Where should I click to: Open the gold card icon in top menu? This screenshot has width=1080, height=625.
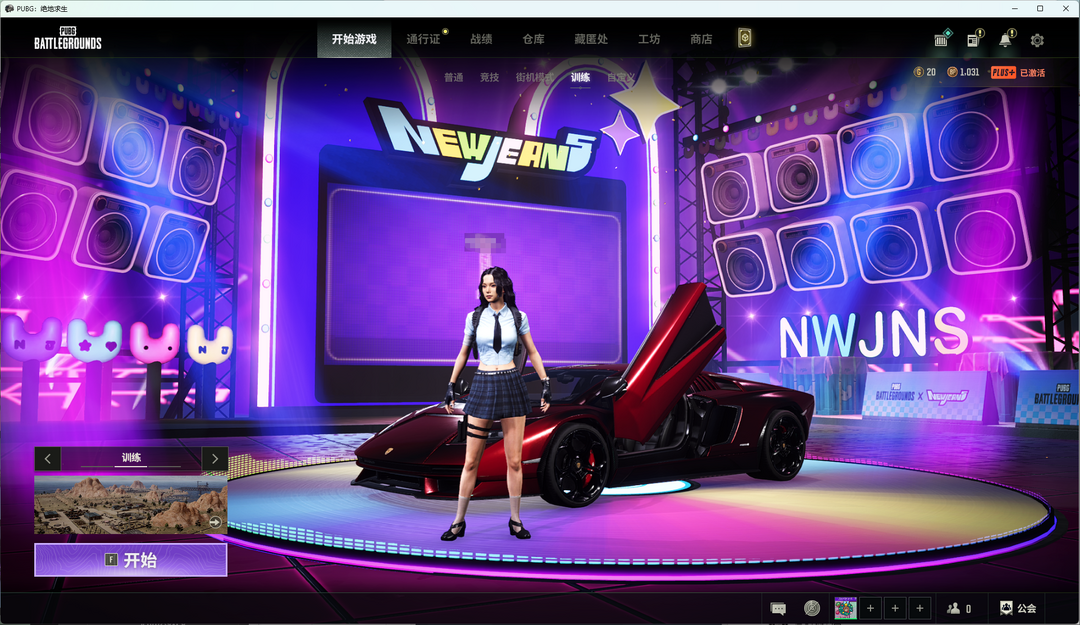click(x=745, y=38)
